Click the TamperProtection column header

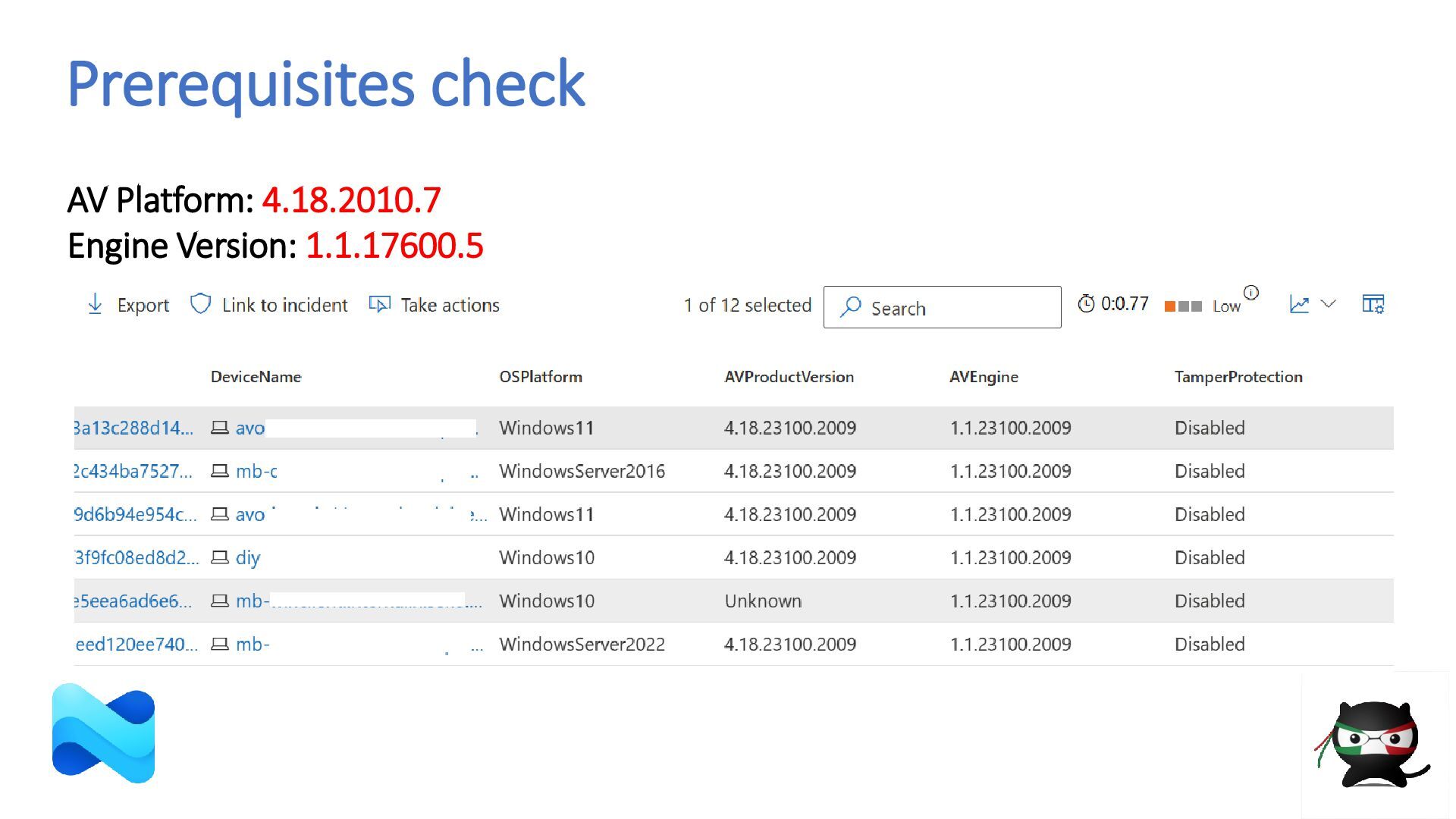coord(1238,377)
